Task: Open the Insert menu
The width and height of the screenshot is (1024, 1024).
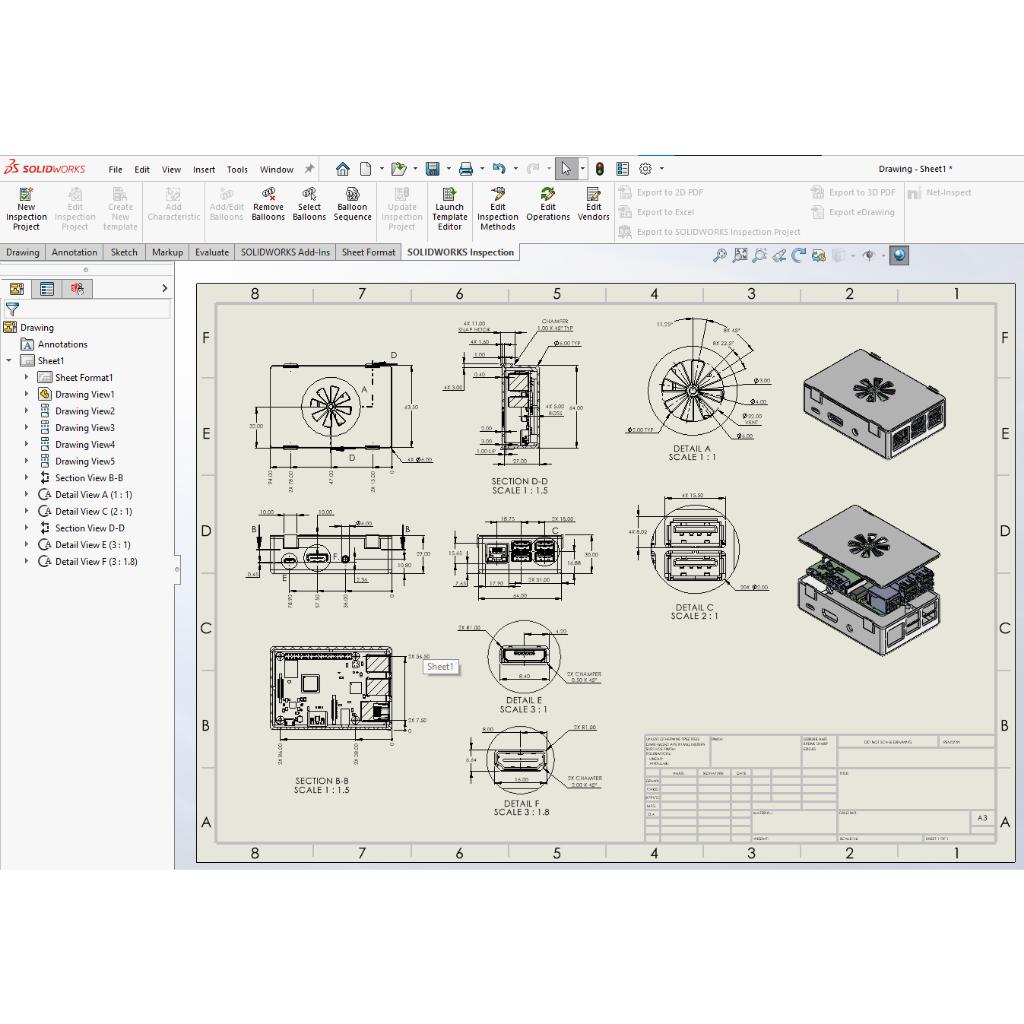Action: pos(204,170)
